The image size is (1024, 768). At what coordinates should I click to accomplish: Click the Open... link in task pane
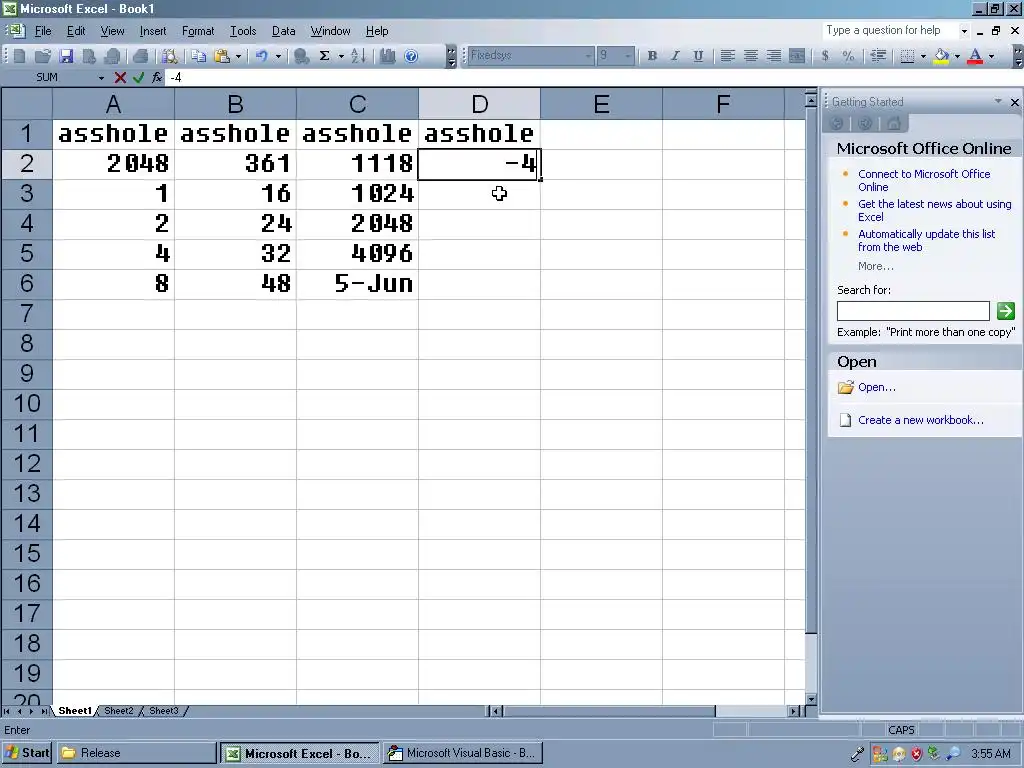(x=876, y=387)
